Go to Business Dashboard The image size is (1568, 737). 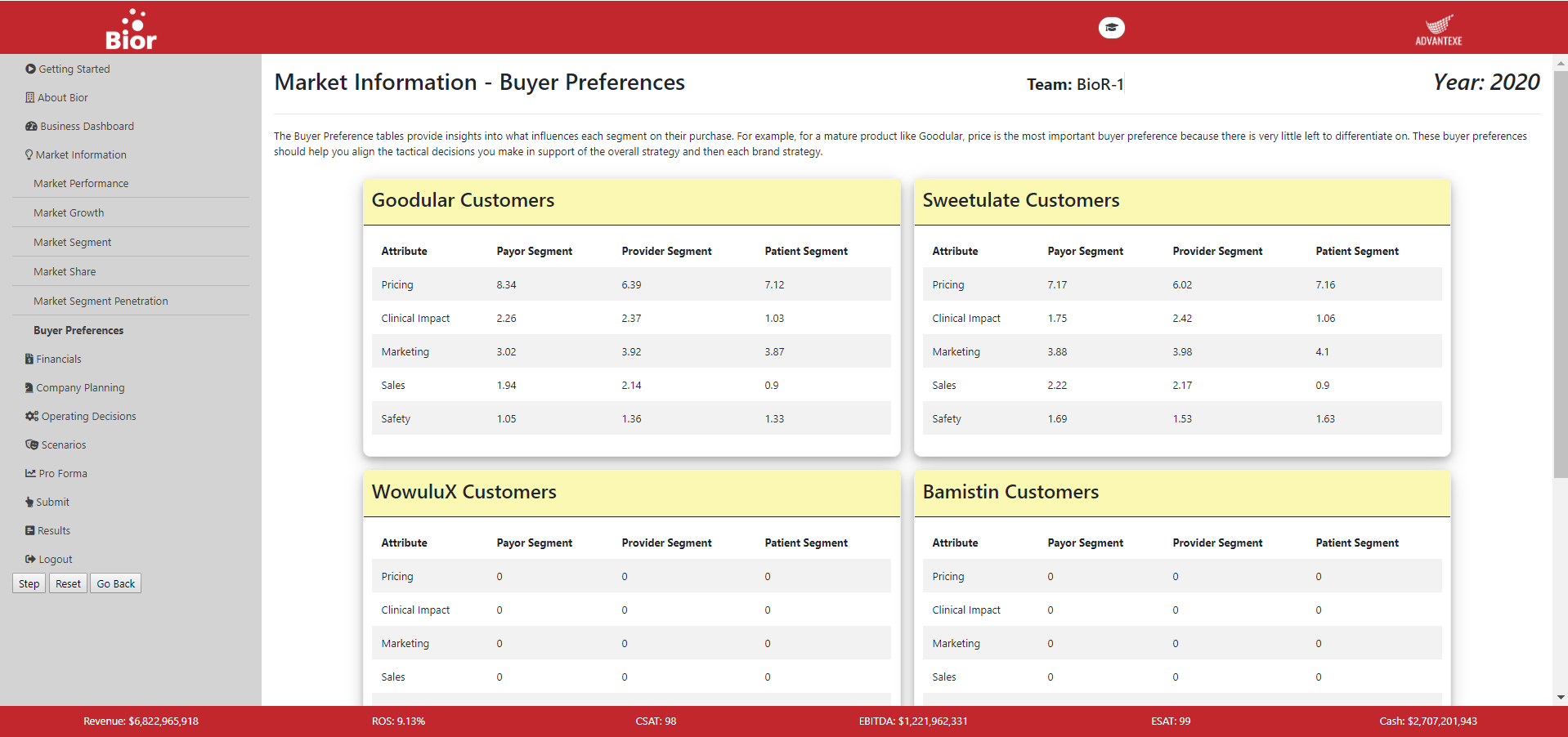tap(87, 126)
